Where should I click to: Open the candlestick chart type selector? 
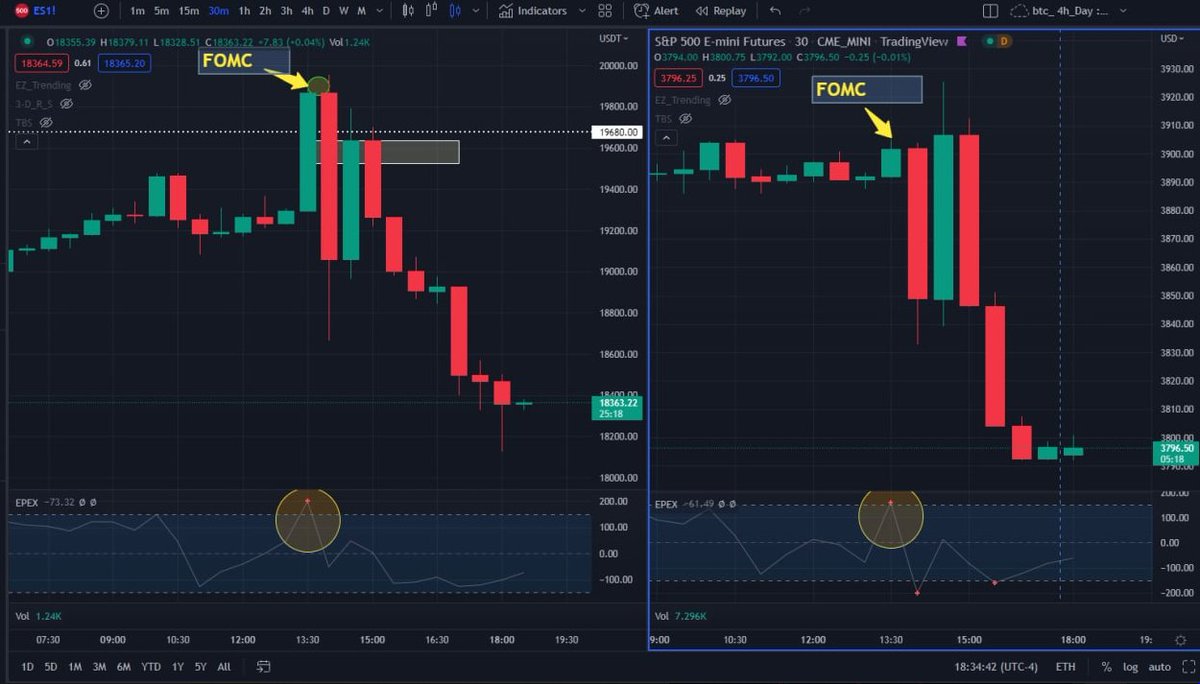click(407, 11)
